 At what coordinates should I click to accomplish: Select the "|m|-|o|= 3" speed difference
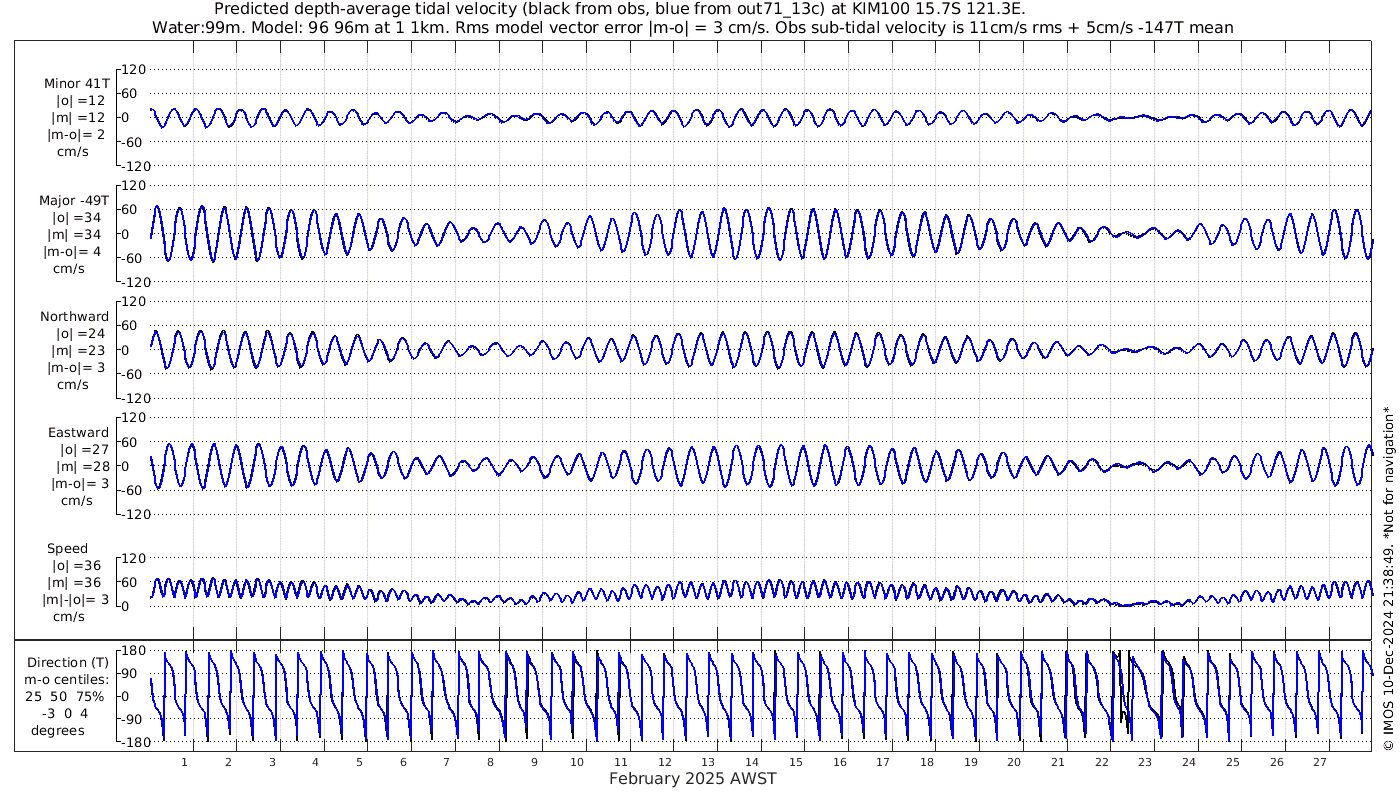(75, 599)
